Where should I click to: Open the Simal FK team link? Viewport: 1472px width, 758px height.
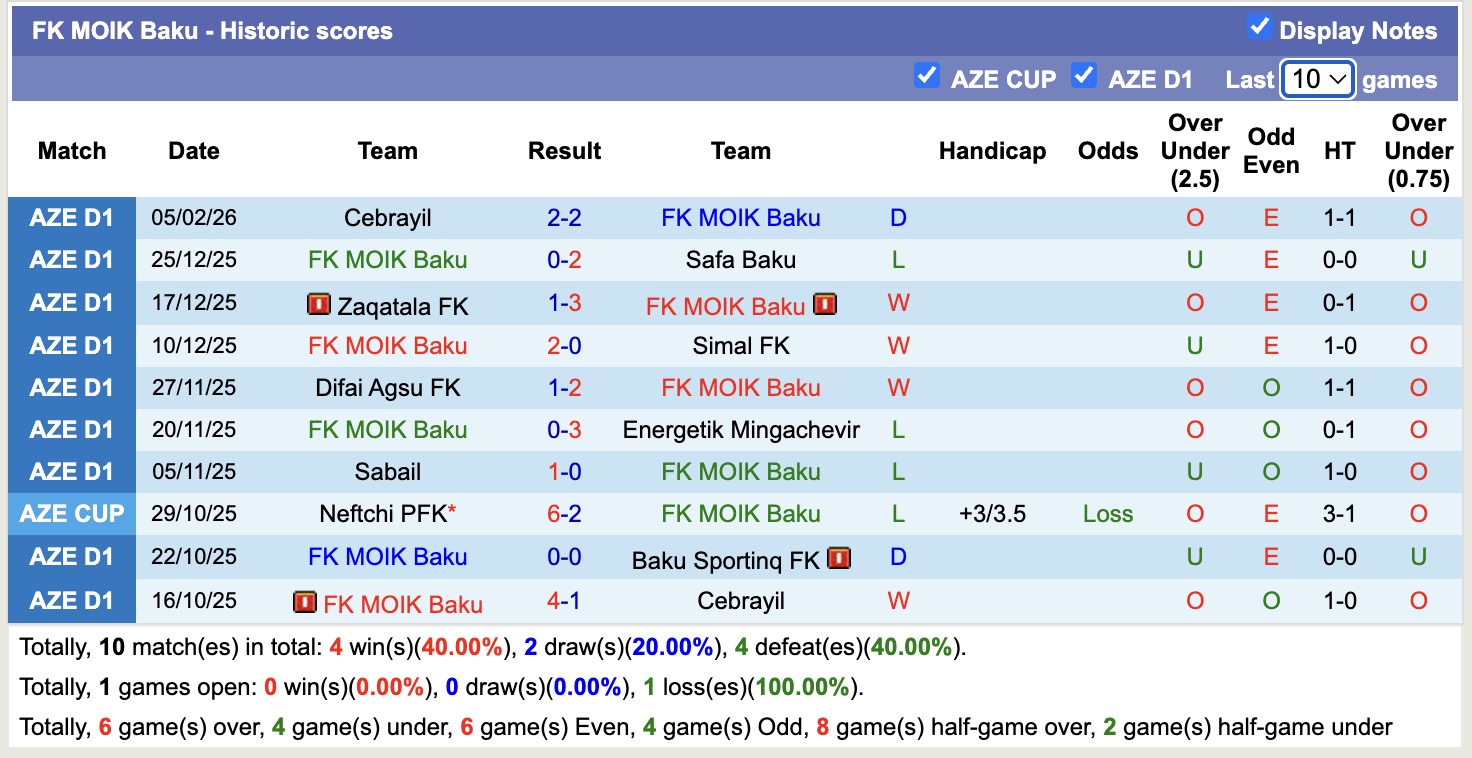740,345
